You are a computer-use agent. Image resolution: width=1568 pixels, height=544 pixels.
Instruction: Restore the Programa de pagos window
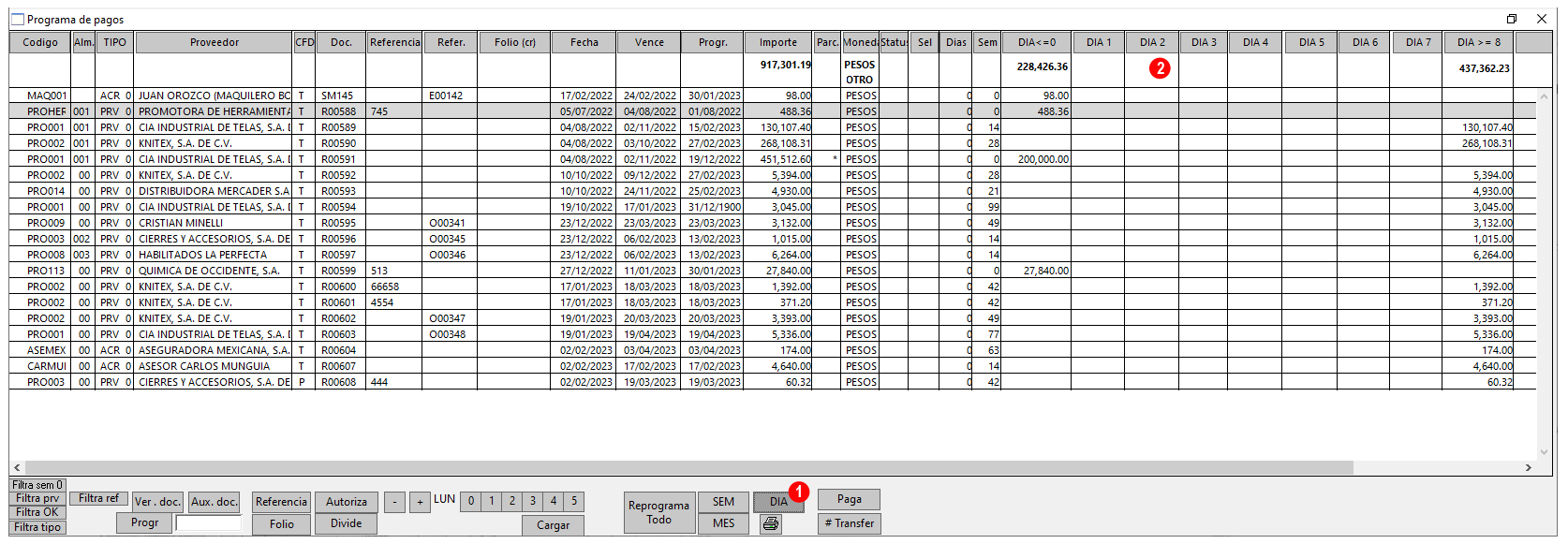tap(1512, 19)
